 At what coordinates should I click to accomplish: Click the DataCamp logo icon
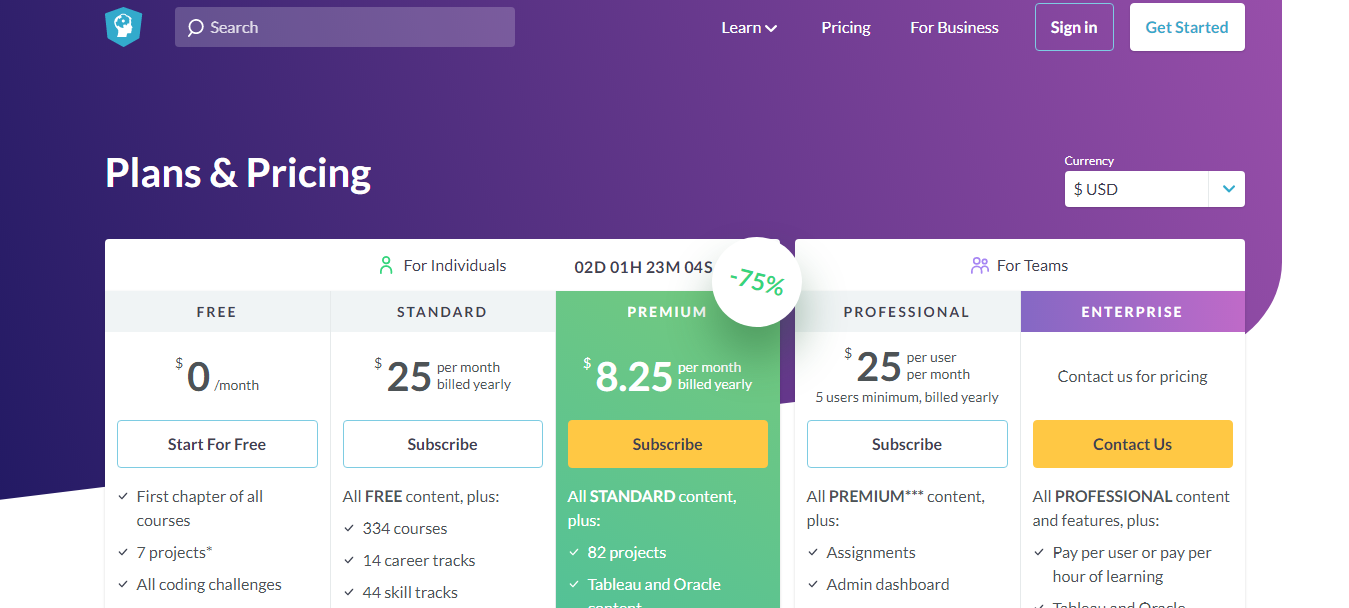123,27
